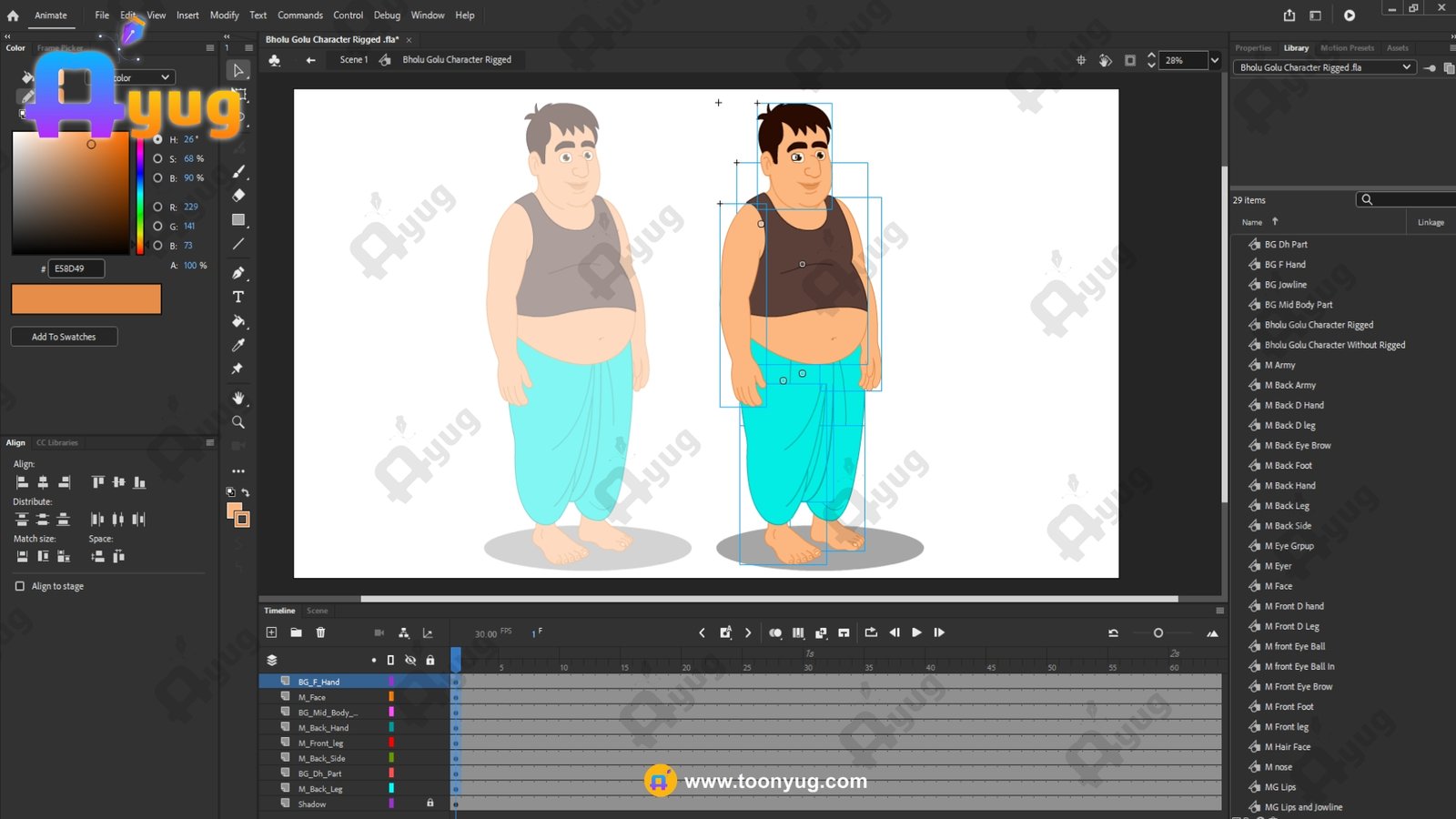Select the Text tool
This screenshot has height=819, width=1456.
pos(238,297)
